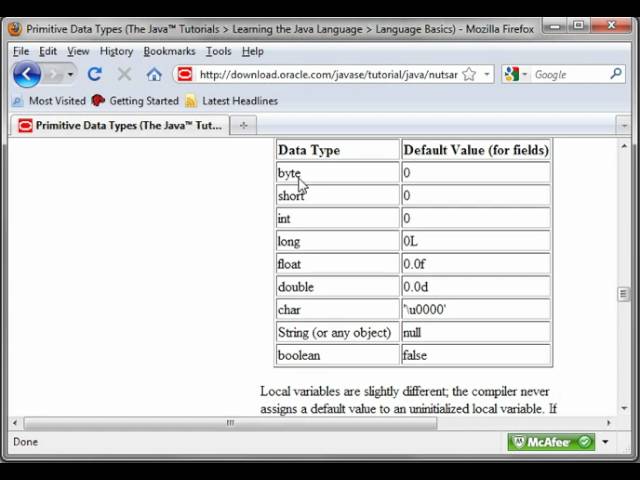Viewport: 640px width, 480px height.
Task: Click the 'false' default value cell
Action: (x=476, y=355)
